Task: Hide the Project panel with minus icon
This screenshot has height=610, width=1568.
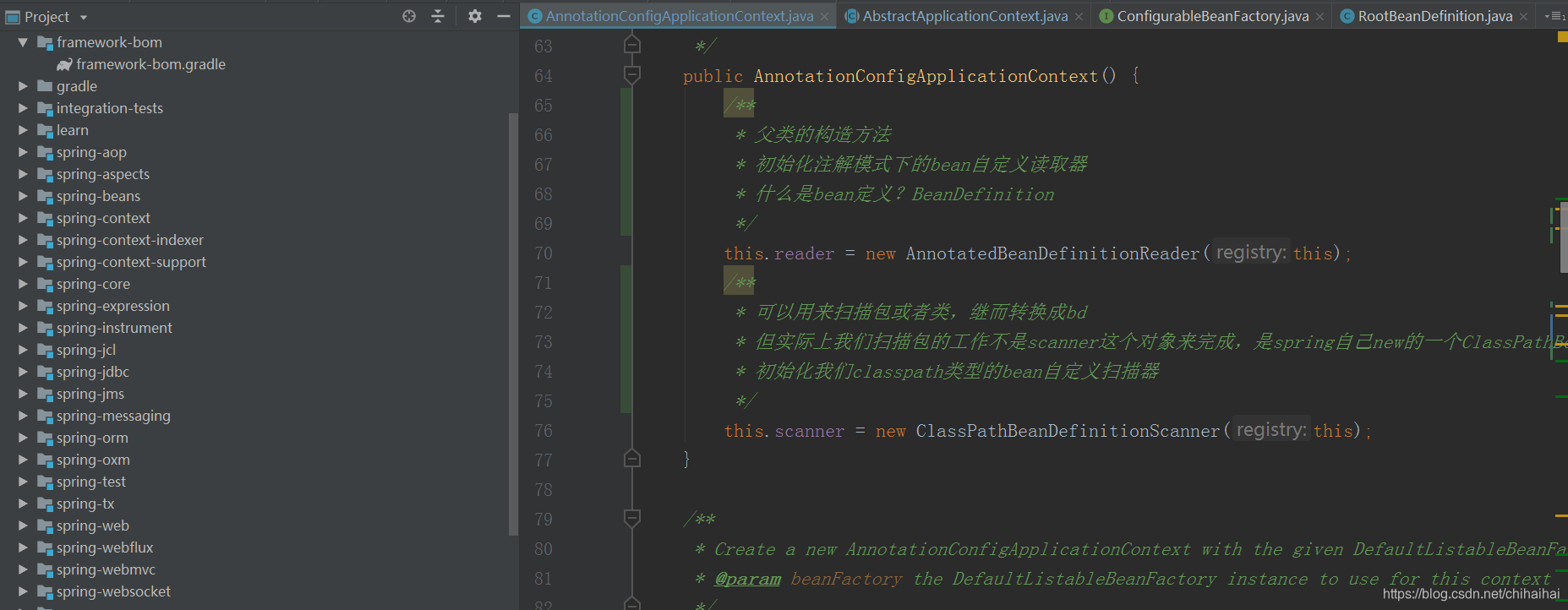Action: [504, 16]
